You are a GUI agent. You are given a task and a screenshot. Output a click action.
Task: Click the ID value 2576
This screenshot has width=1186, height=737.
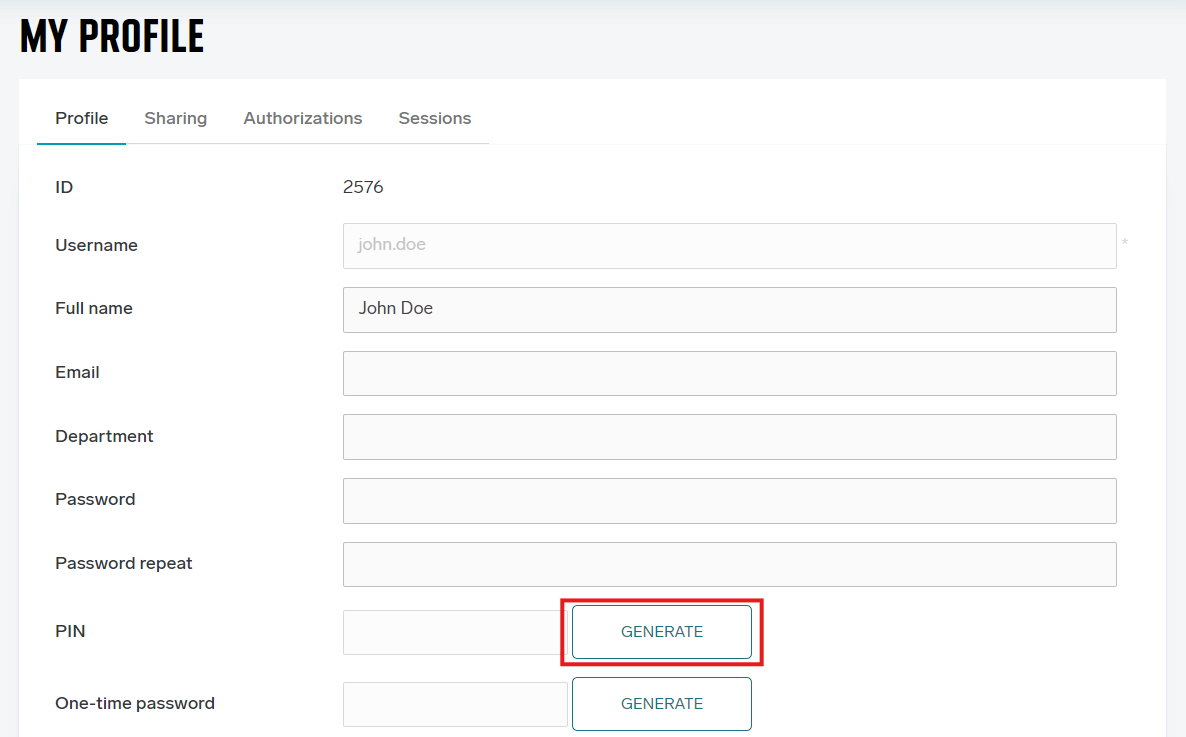pos(363,187)
